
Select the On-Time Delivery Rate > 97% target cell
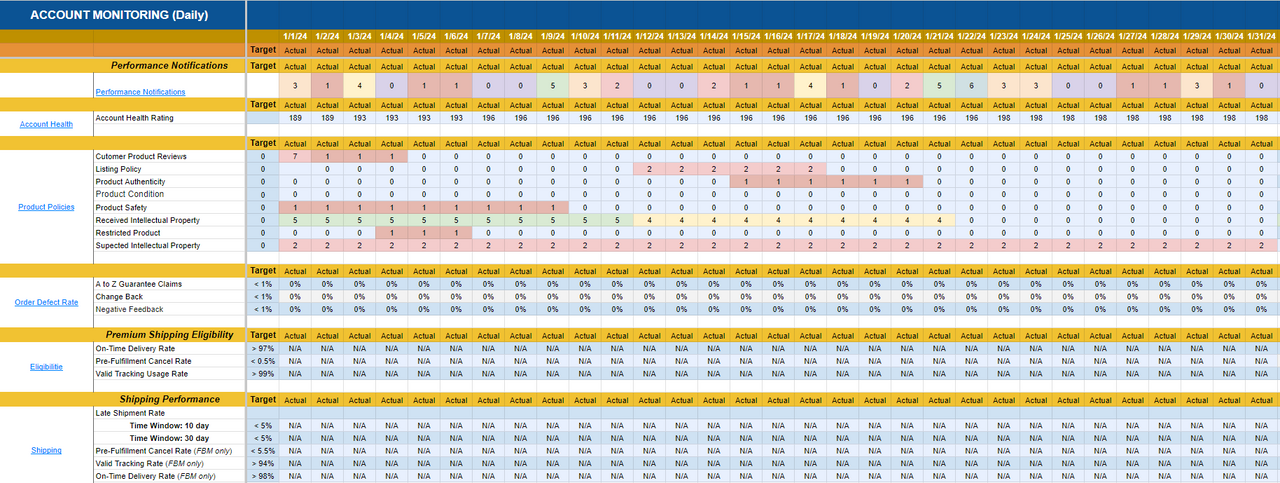pos(262,348)
